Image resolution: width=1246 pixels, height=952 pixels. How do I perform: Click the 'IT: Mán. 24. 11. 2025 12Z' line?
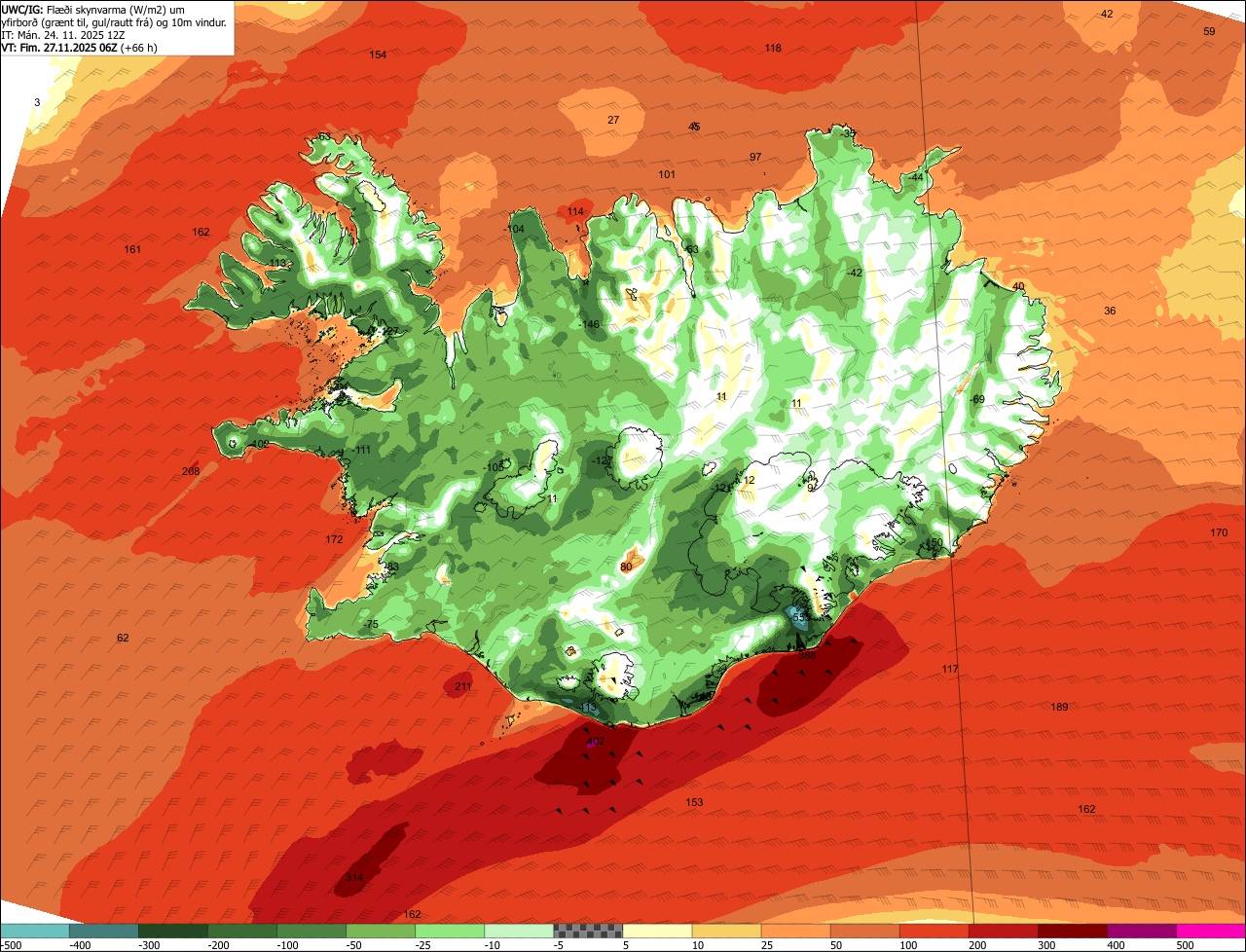tap(65, 34)
